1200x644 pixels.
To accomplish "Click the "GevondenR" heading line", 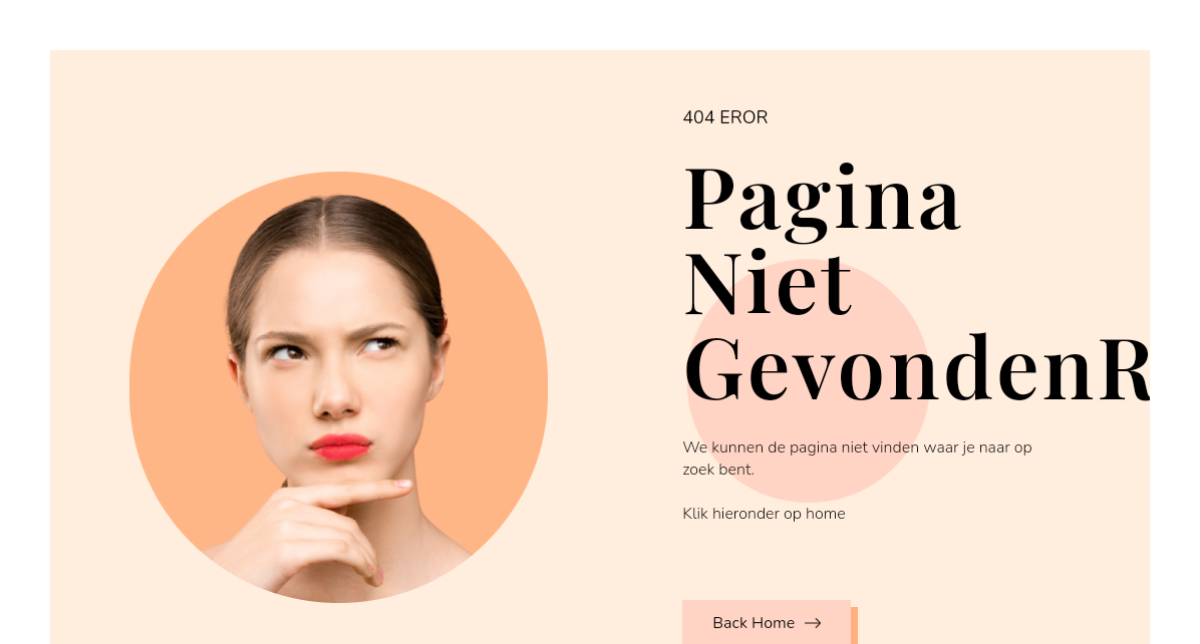I will [917, 368].
